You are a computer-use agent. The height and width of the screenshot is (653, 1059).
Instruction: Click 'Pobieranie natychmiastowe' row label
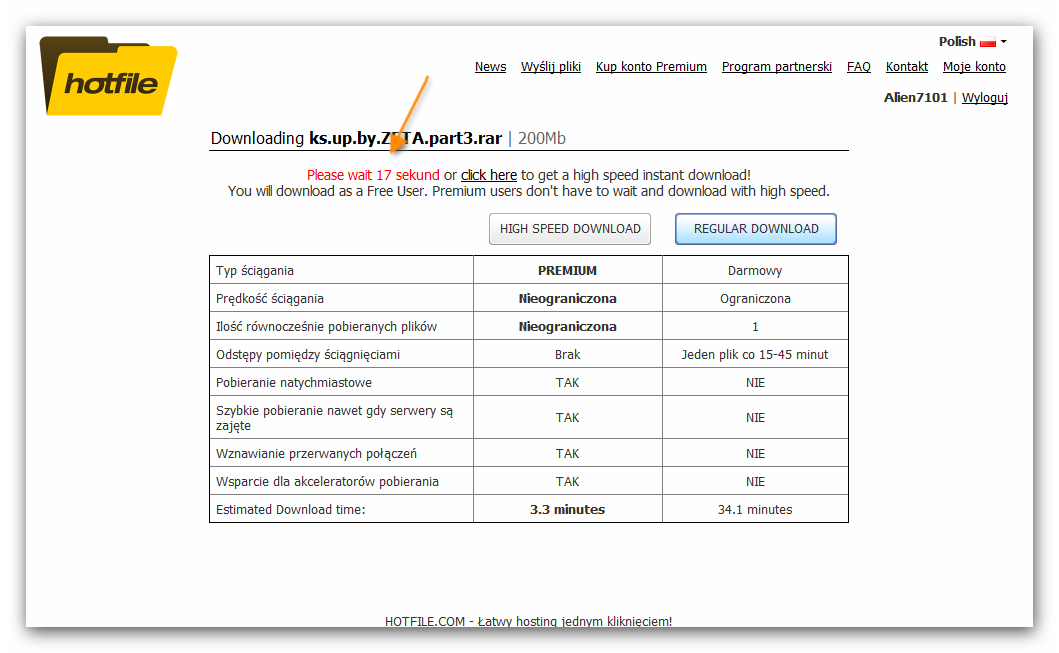294,383
